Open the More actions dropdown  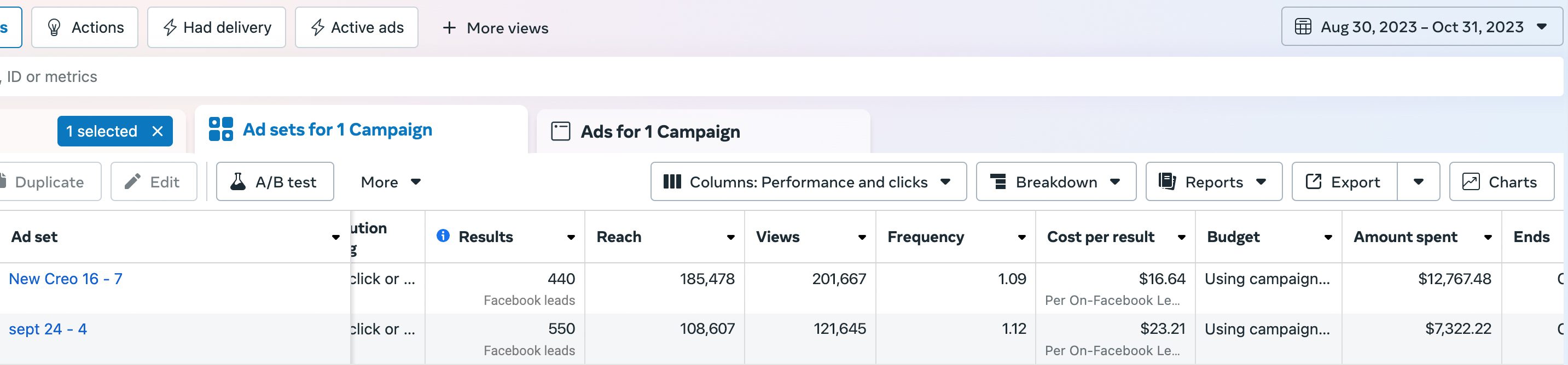[390, 182]
